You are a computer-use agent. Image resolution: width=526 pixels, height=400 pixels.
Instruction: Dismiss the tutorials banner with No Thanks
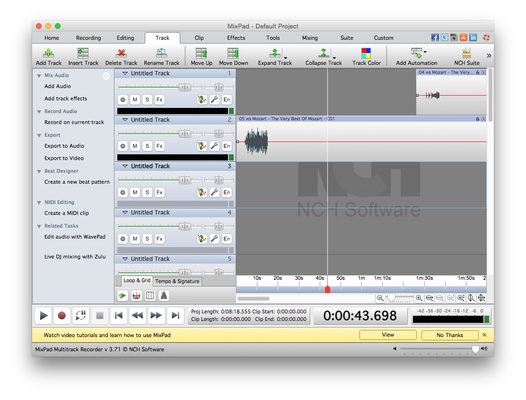click(x=450, y=335)
